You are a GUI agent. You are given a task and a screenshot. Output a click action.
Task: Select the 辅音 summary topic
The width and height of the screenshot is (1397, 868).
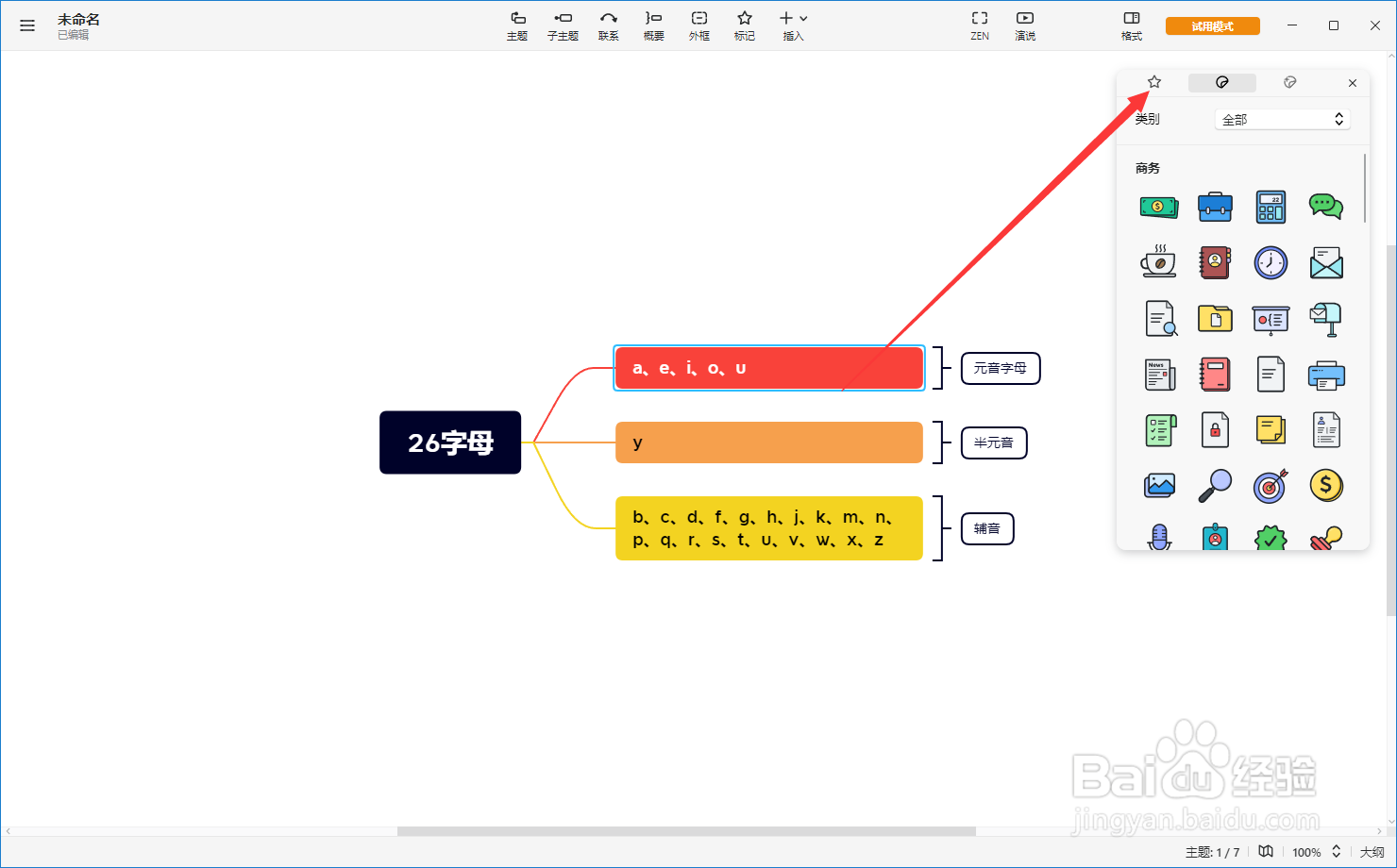987,528
